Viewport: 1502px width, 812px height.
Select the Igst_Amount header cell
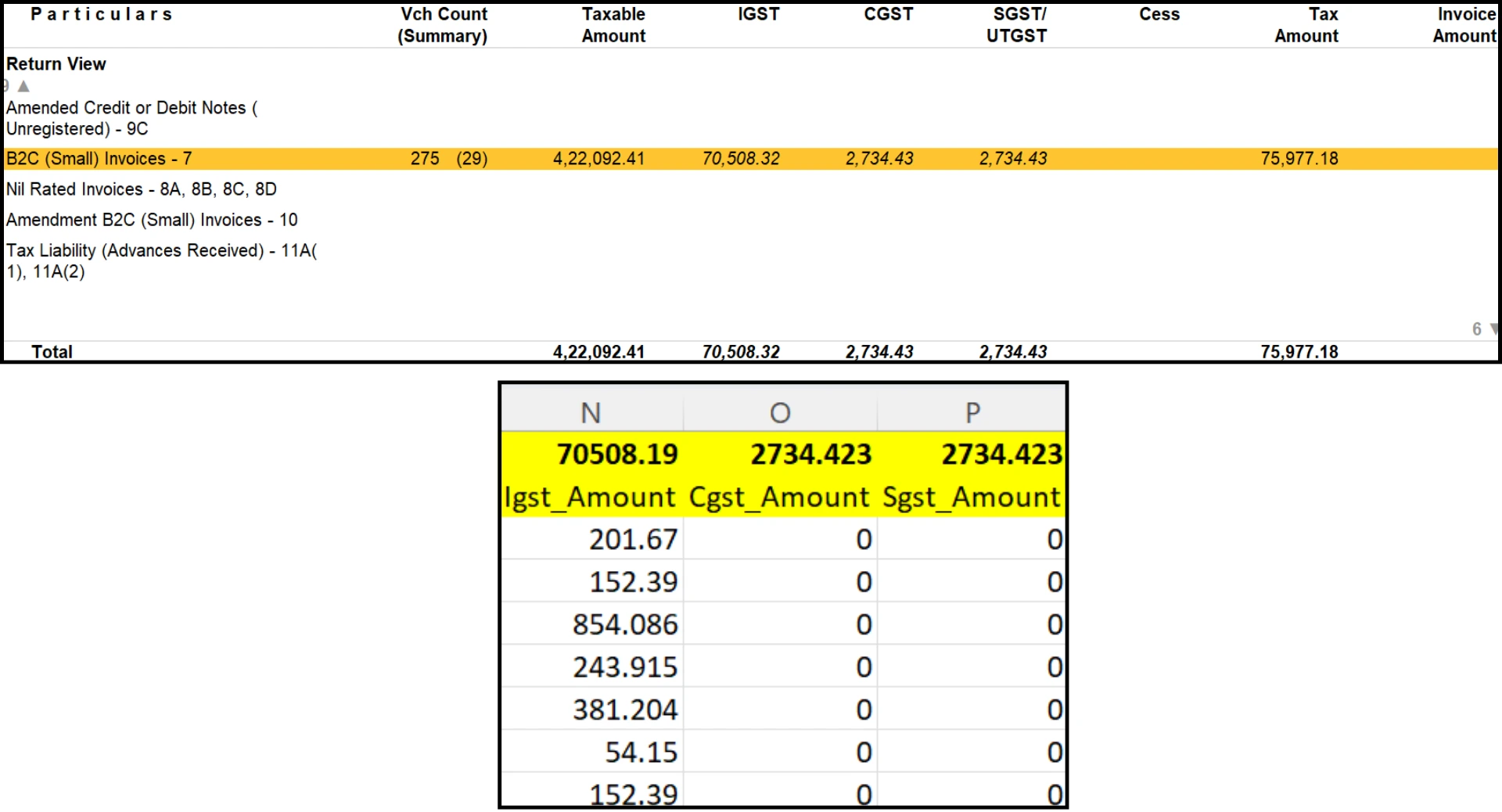[x=590, y=496]
